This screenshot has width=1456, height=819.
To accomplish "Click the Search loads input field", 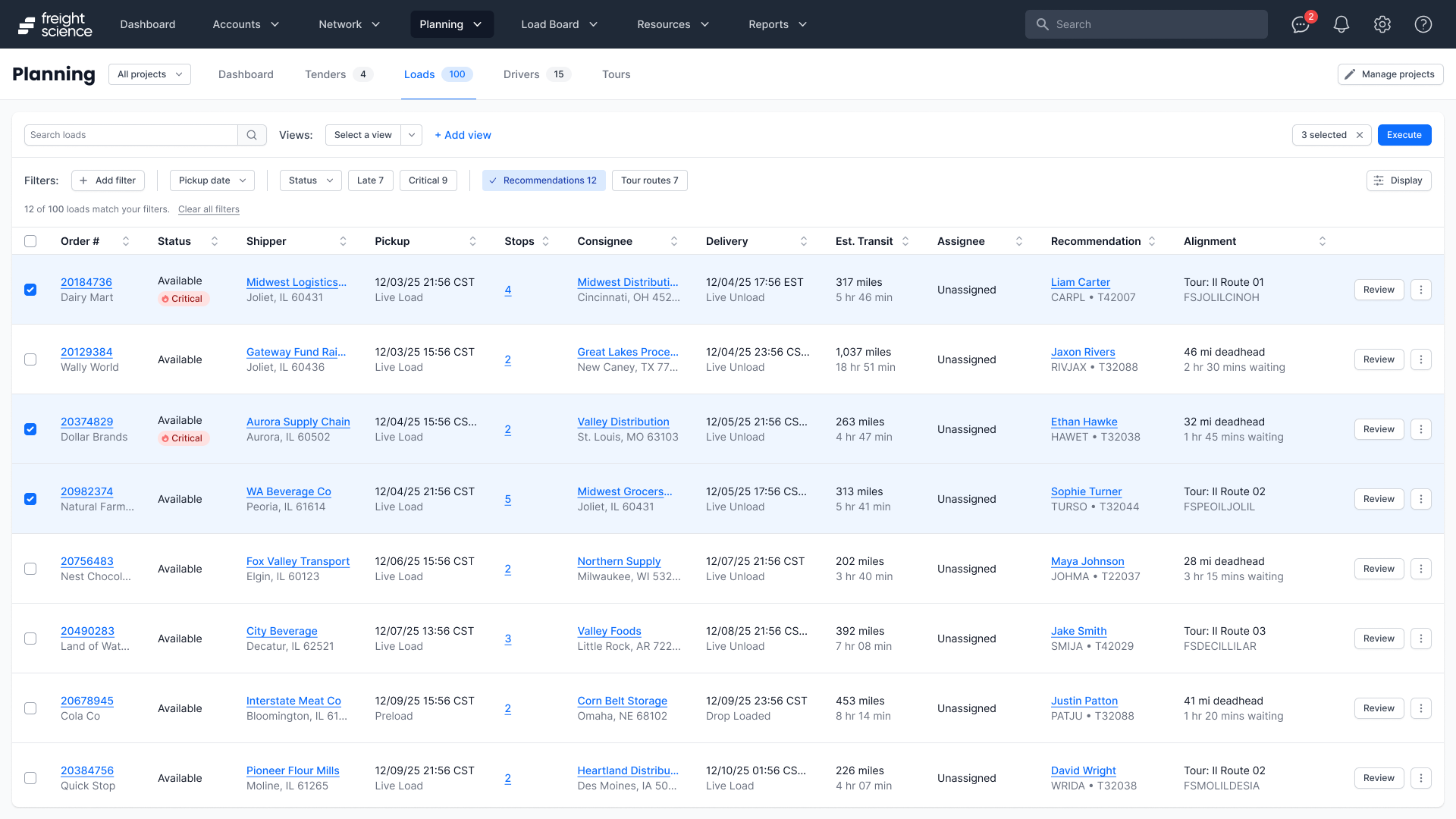I will pyautogui.click(x=130, y=135).
